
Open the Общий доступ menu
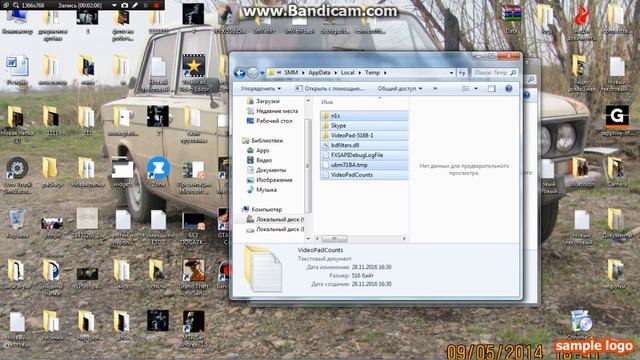[x=400, y=89]
